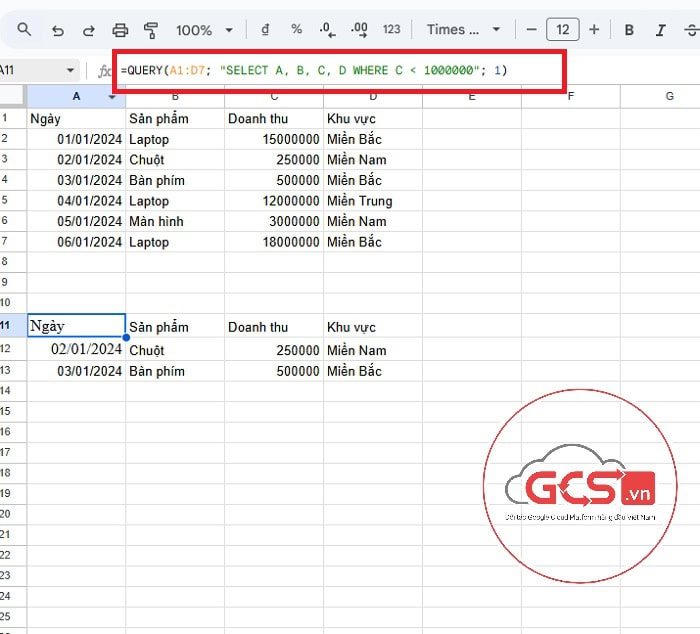Undo the last action
Viewport: 700px width, 634px height.
coord(57,30)
